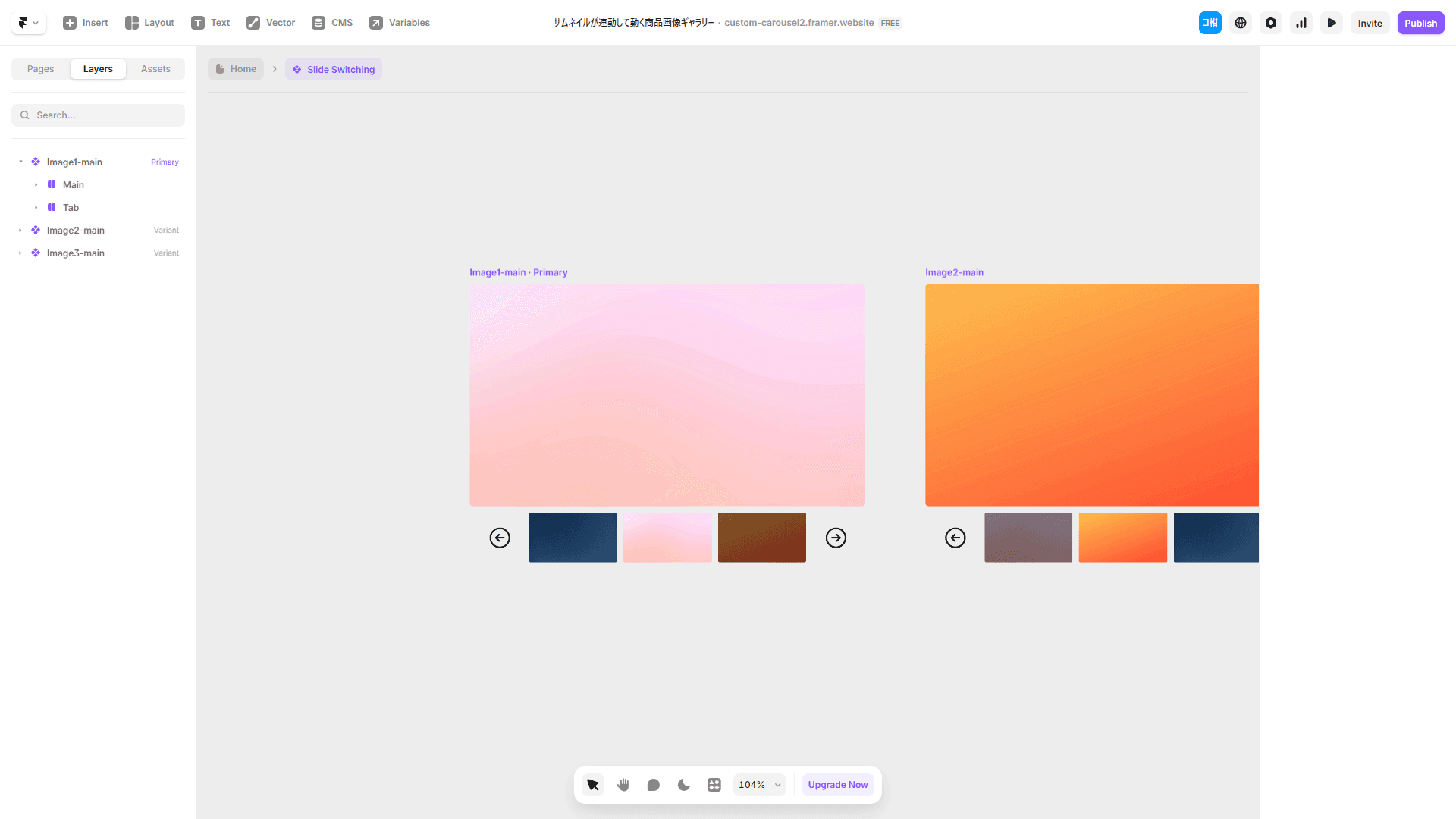Click the left arrow on Image2-main carousel
This screenshot has height=819, width=1456.
[x=955, y=538]
